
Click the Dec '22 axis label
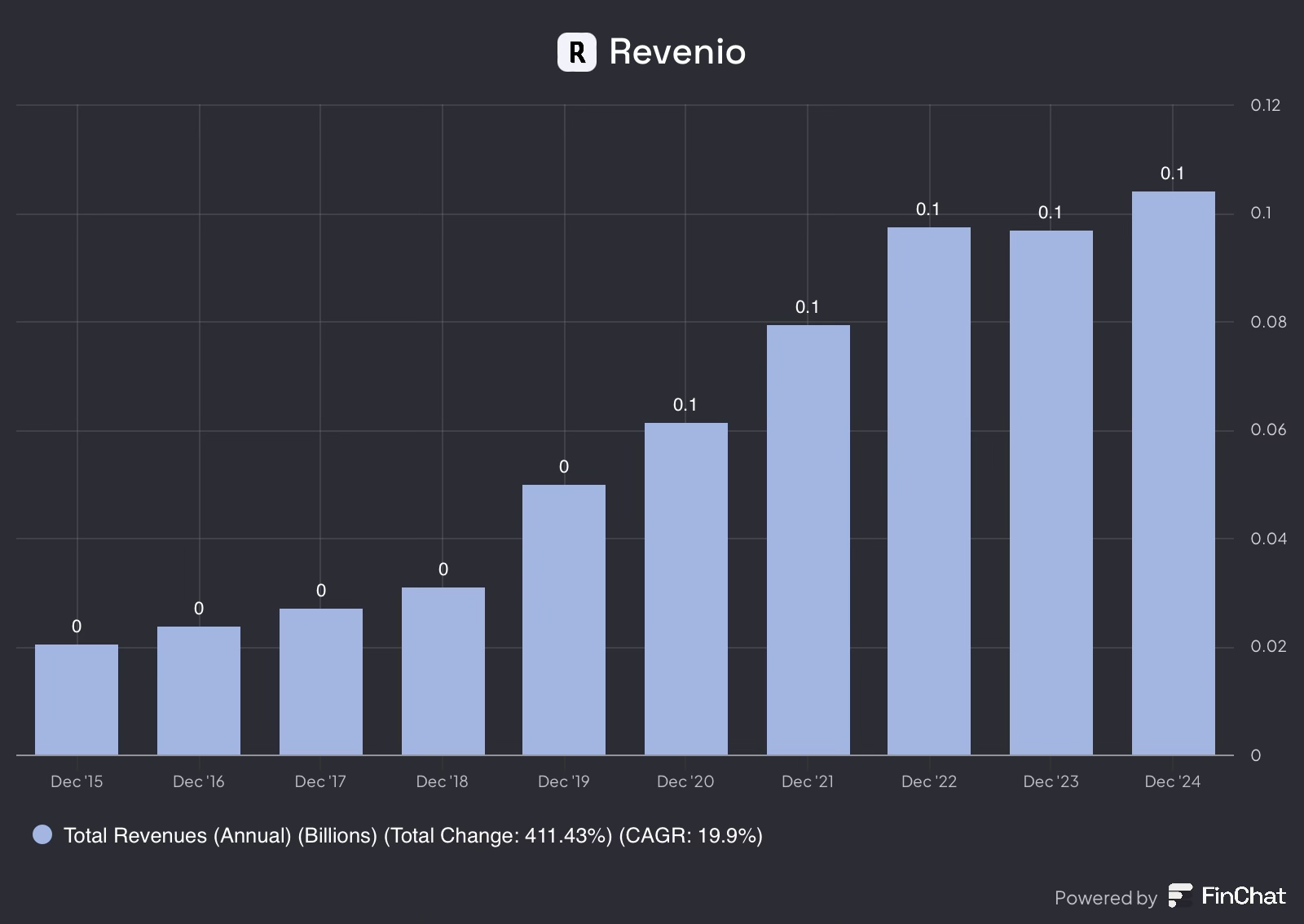point(929,781)
